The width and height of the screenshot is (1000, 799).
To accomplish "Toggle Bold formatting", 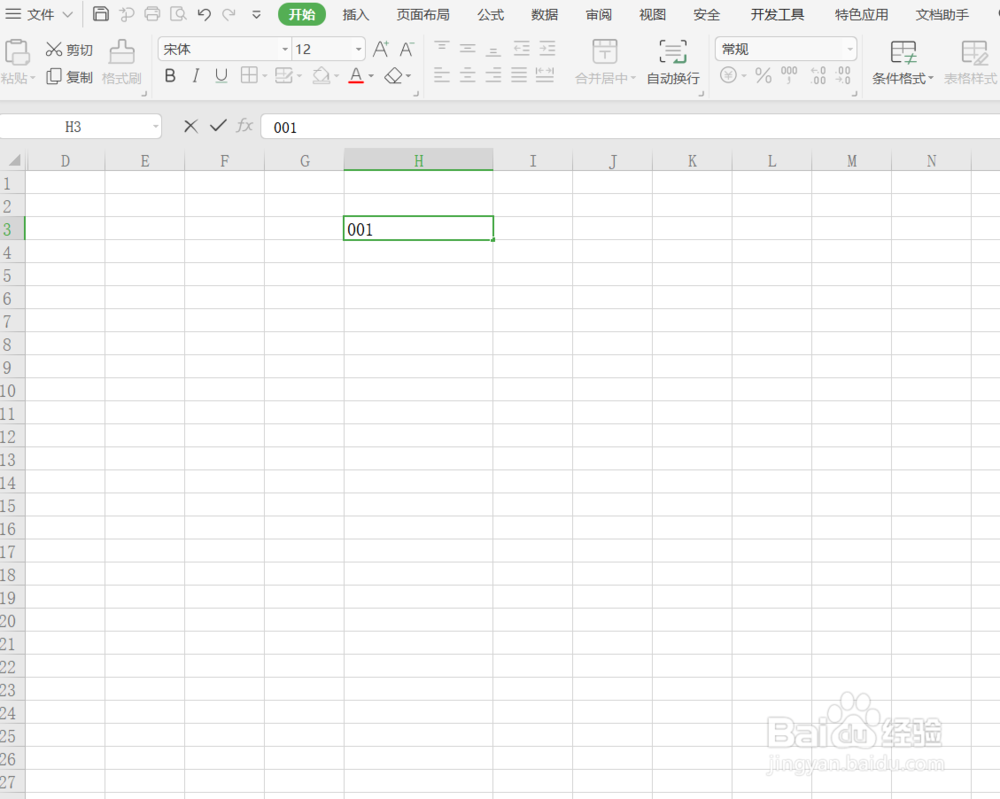I will [170, 76].
